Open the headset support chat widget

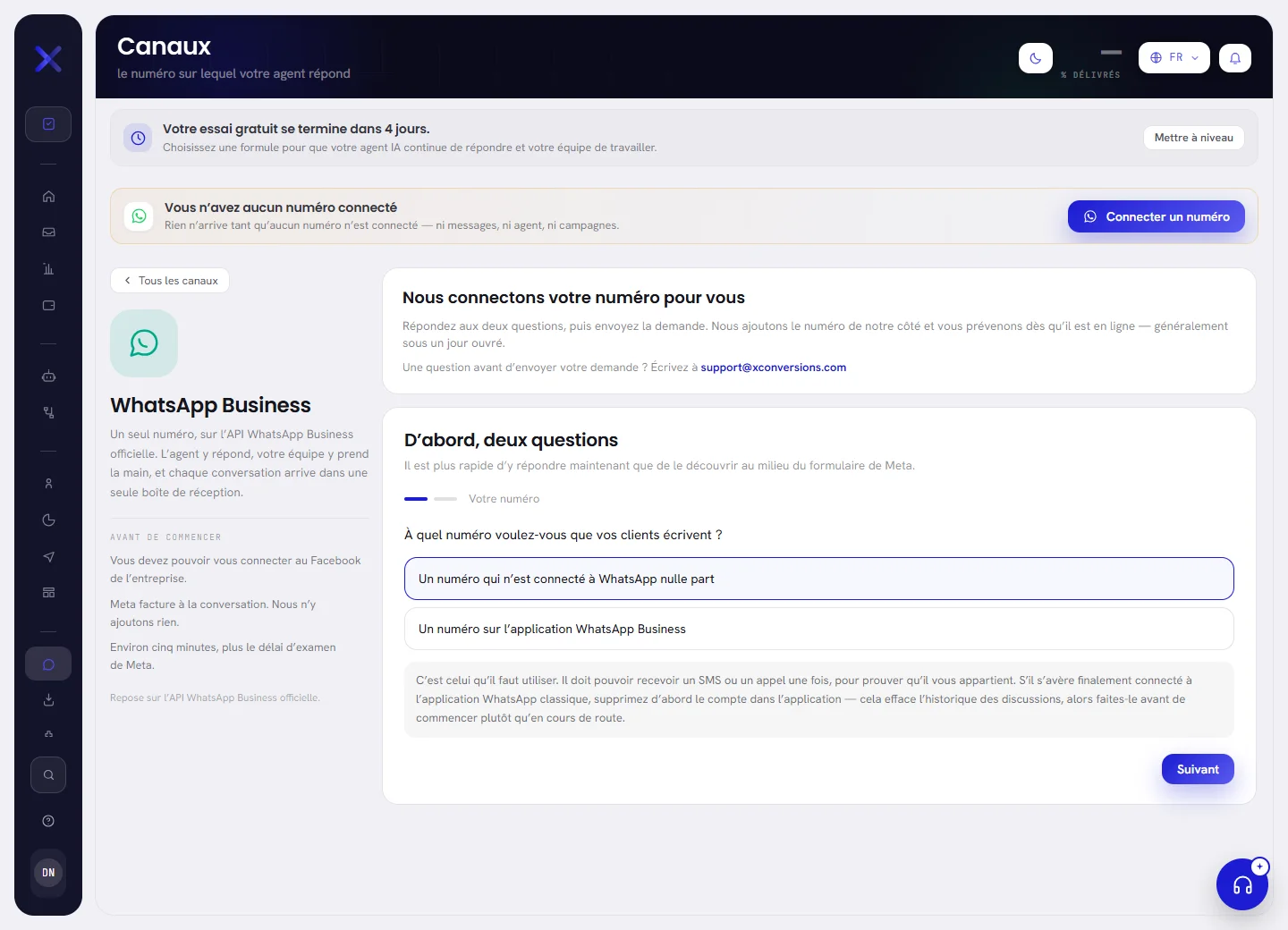point(1242,884)
